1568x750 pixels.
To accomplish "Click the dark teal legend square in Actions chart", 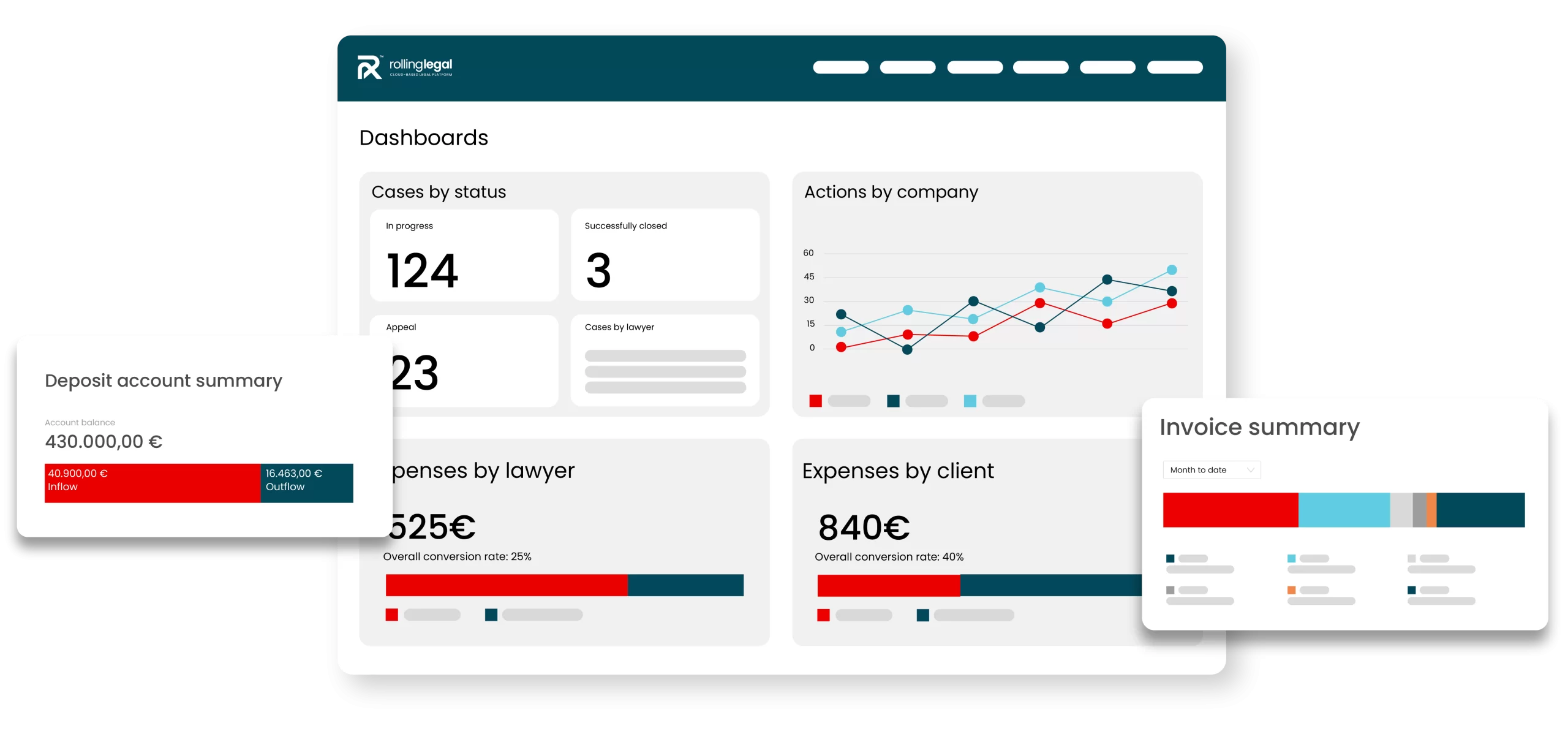I will coord(893,401).
